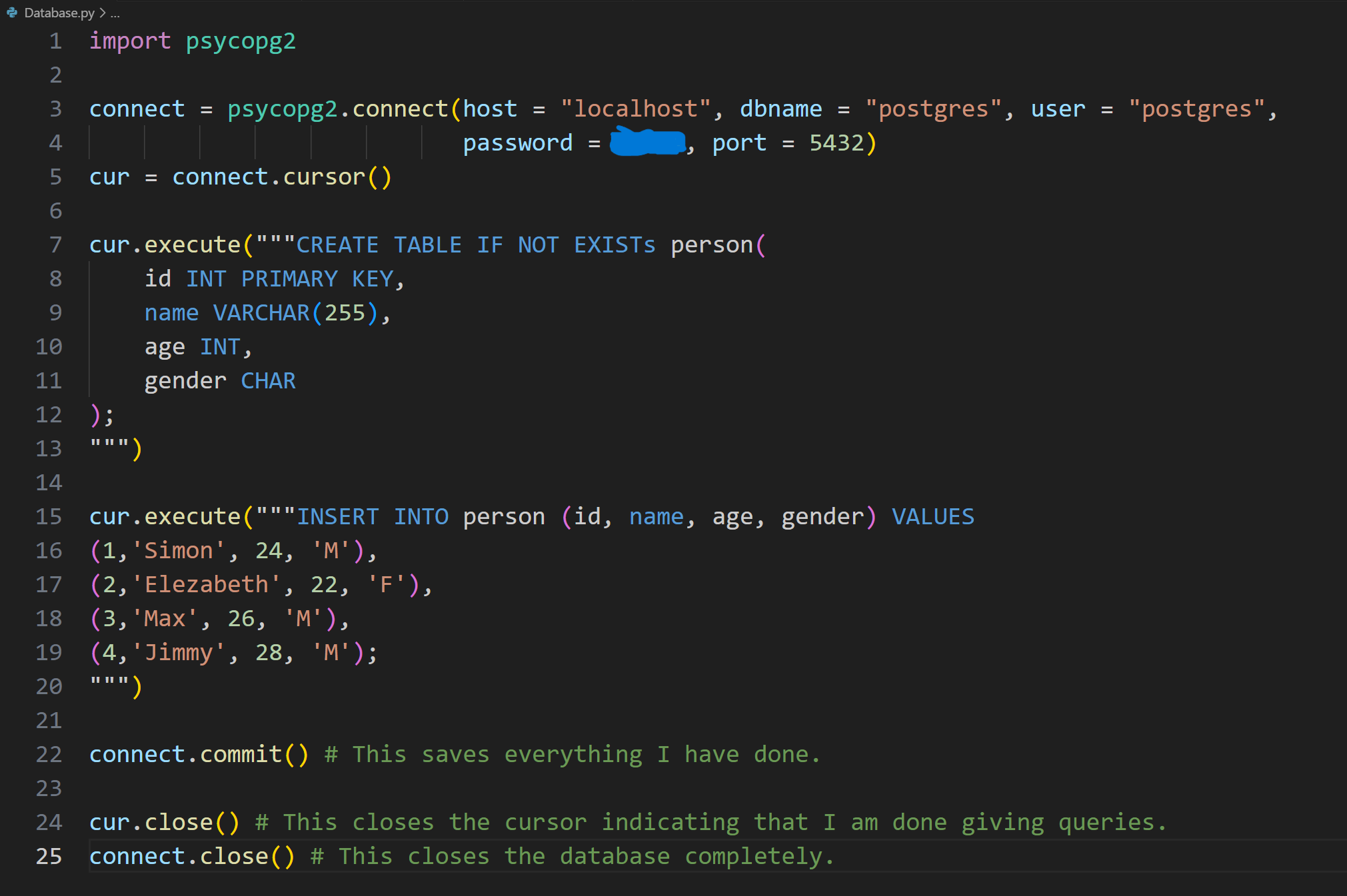This screenshot has height=896, width=1347.
Task: Click the VALUES keyword in INSERT statement
Action: pyautogui.click(x=932, y=517)
